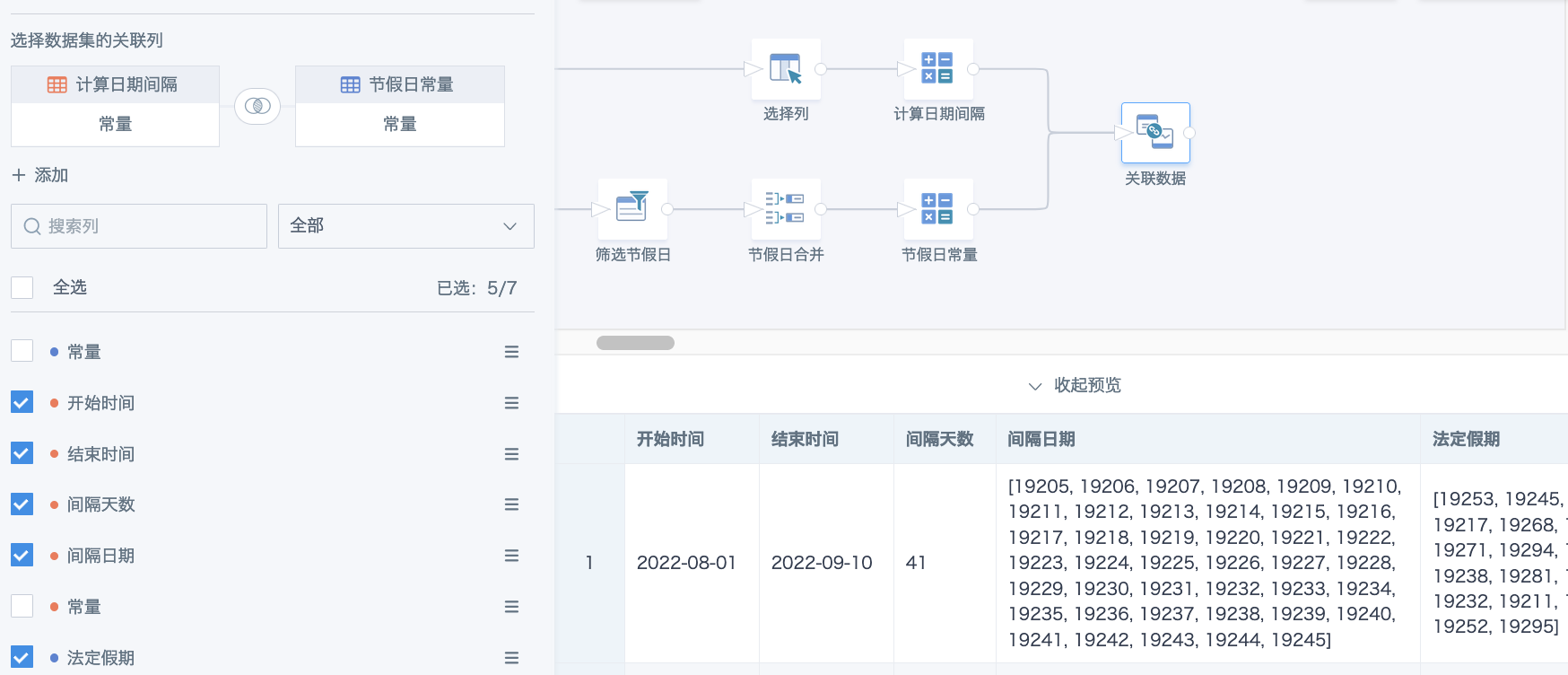
Task: Open 常量 join column under 计算日期间隔
Action: tap(115, 125)
